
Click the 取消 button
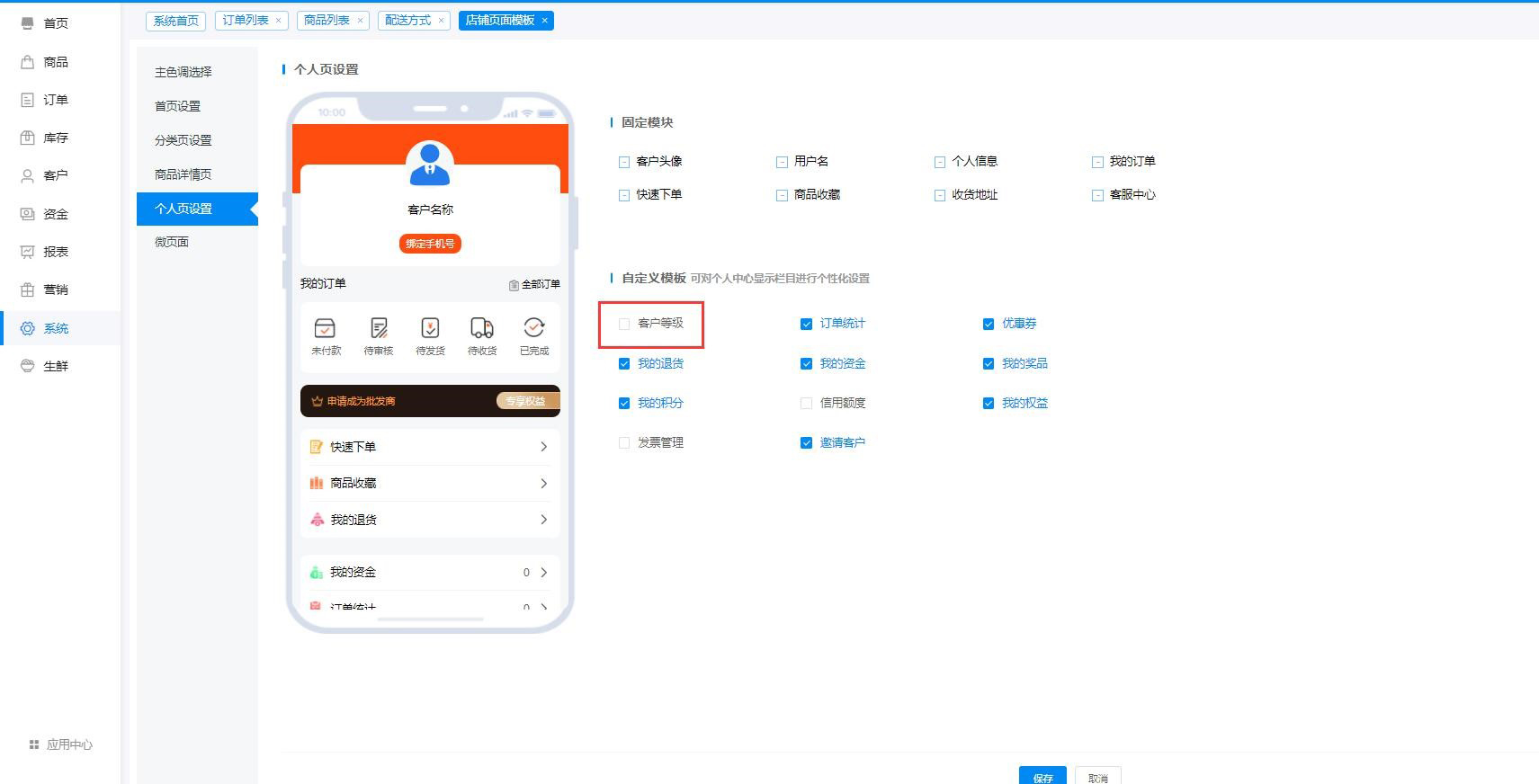[x=1097, y=777]
